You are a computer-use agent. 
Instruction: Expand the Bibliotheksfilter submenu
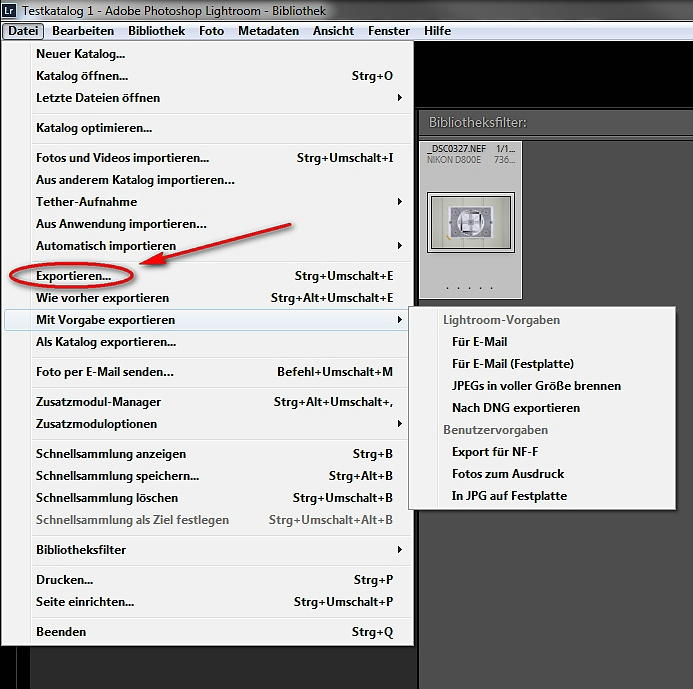207,550
